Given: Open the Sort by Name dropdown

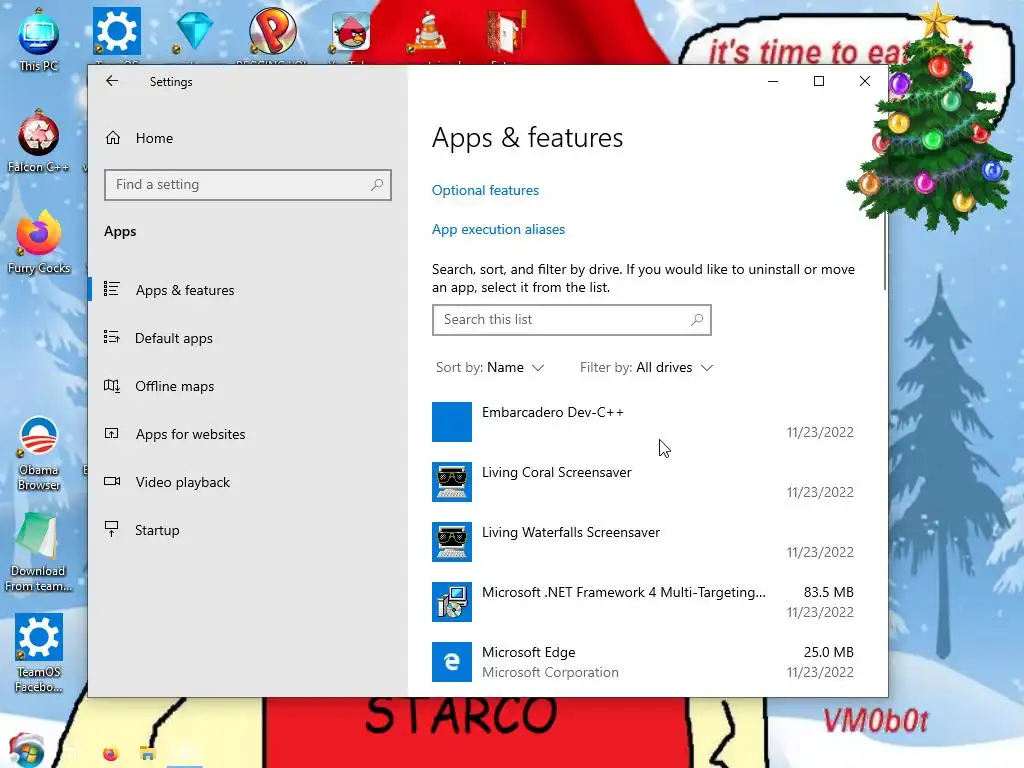Looking at the screenshot, I should 490,368.
